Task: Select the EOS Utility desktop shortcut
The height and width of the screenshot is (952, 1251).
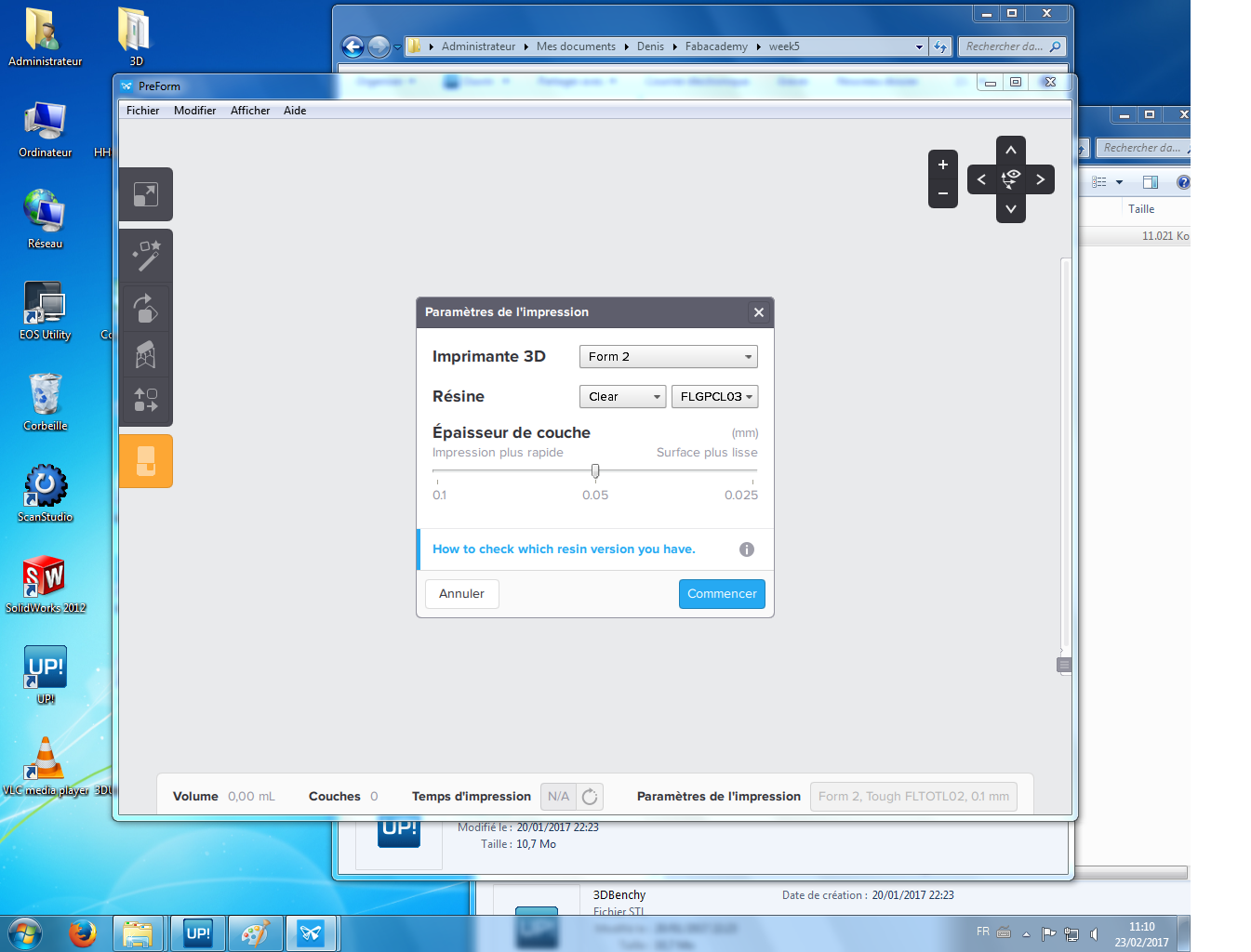Action: point(45,311)
